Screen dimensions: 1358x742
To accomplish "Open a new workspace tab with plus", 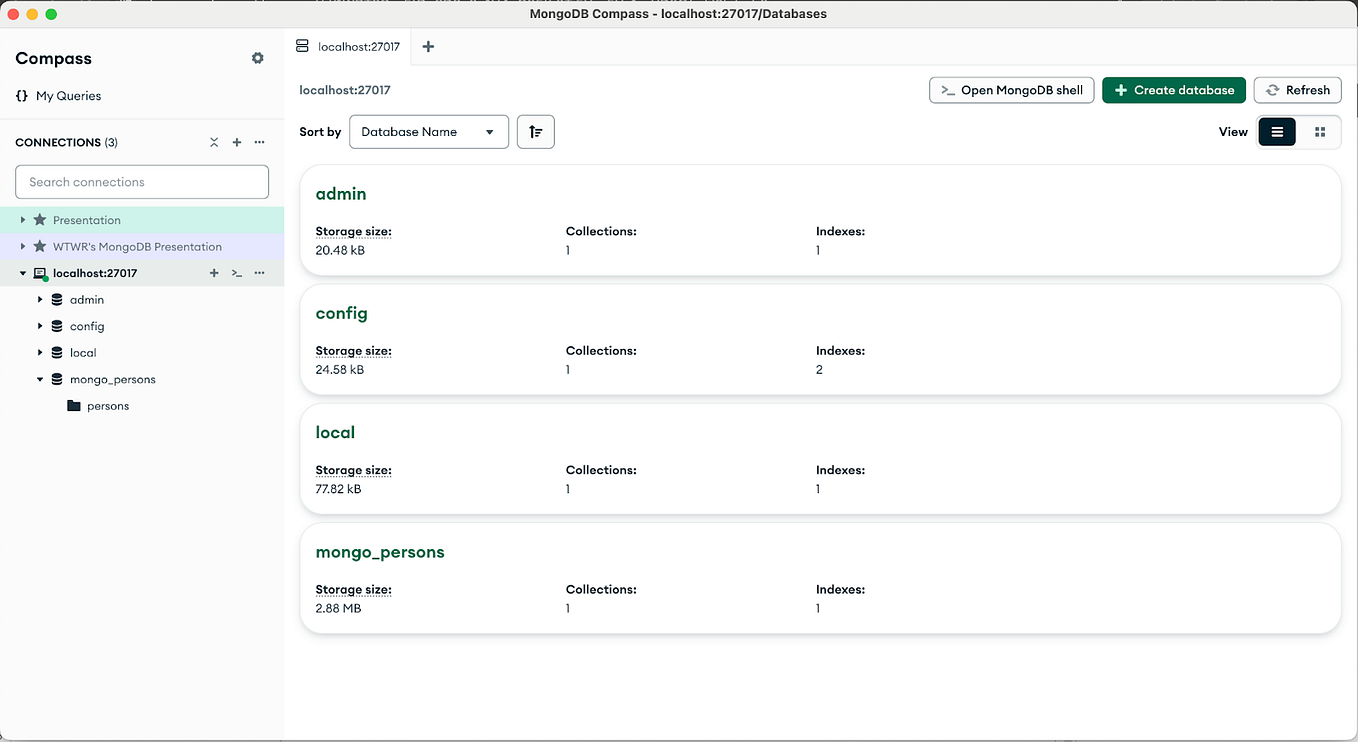I will coord(427,46).
